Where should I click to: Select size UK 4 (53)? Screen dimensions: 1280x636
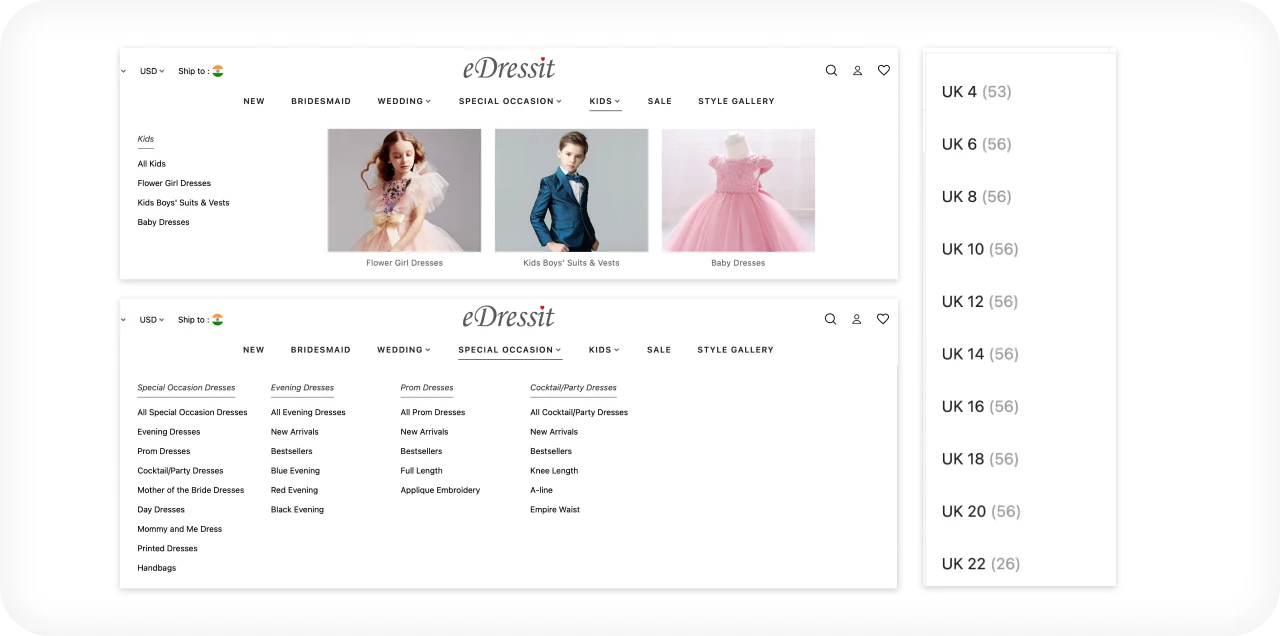pos(976,92)
